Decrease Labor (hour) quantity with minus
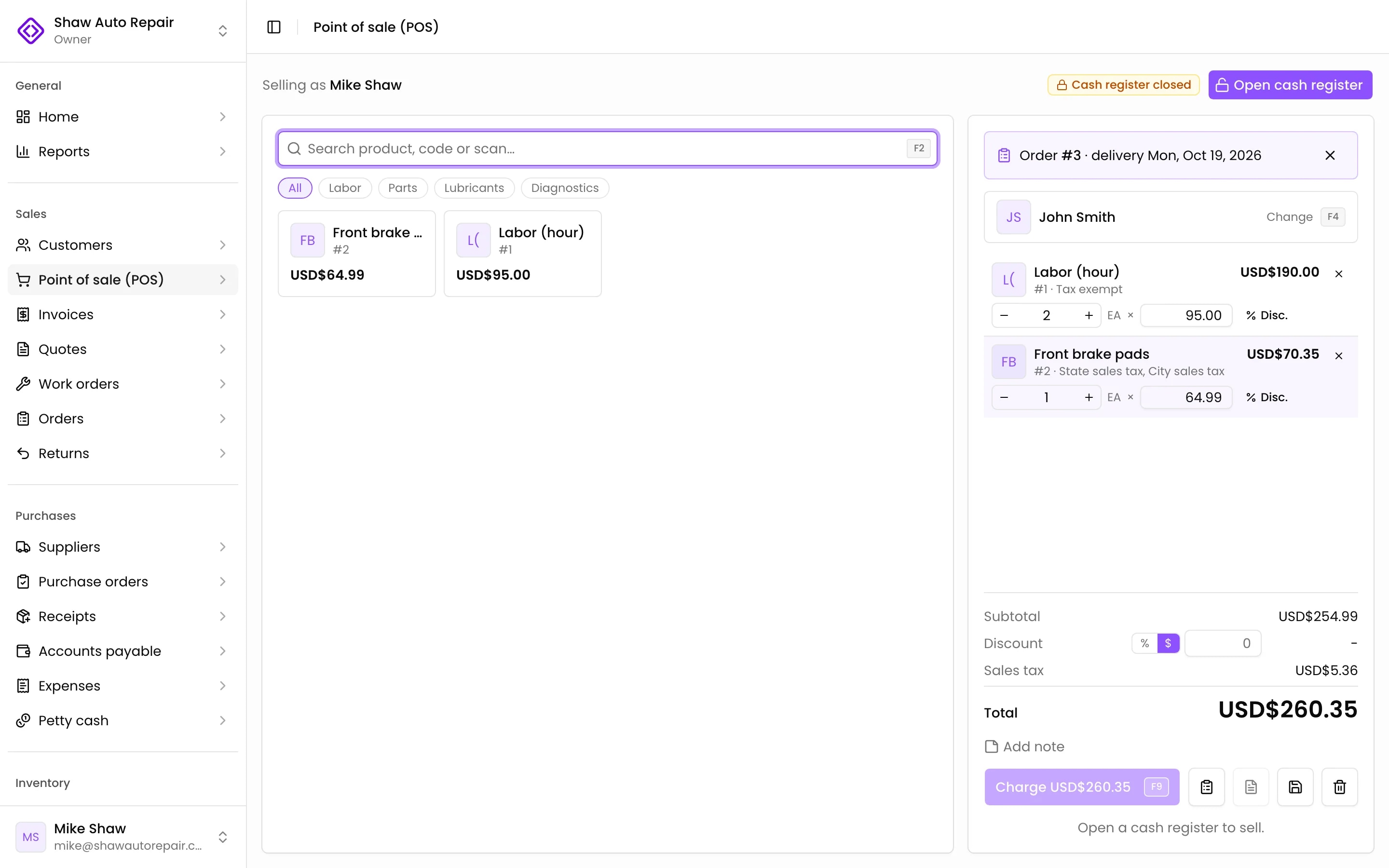This screenshot has width=1389, height=868. click(x=1004, y=315)
